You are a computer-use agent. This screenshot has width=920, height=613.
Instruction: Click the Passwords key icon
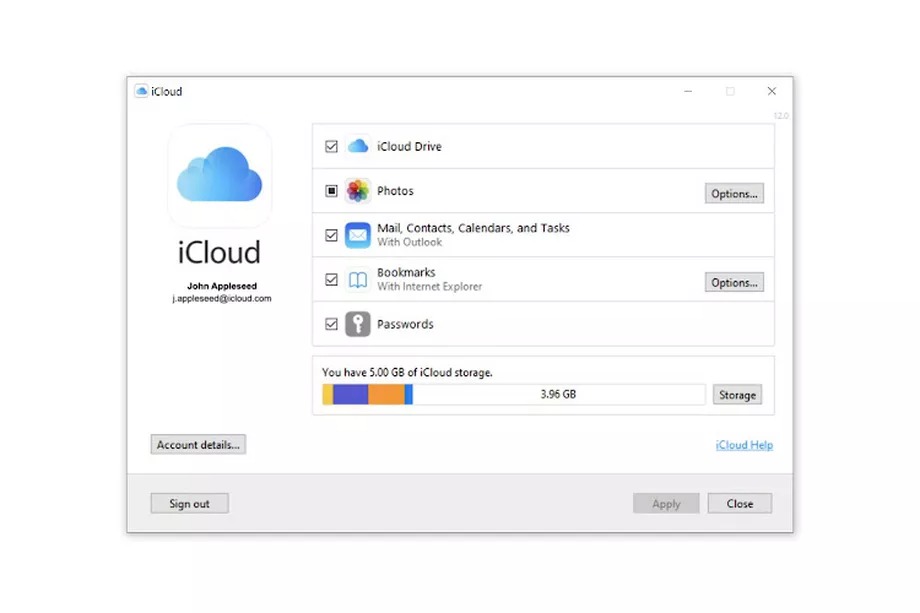pos(357,324)
